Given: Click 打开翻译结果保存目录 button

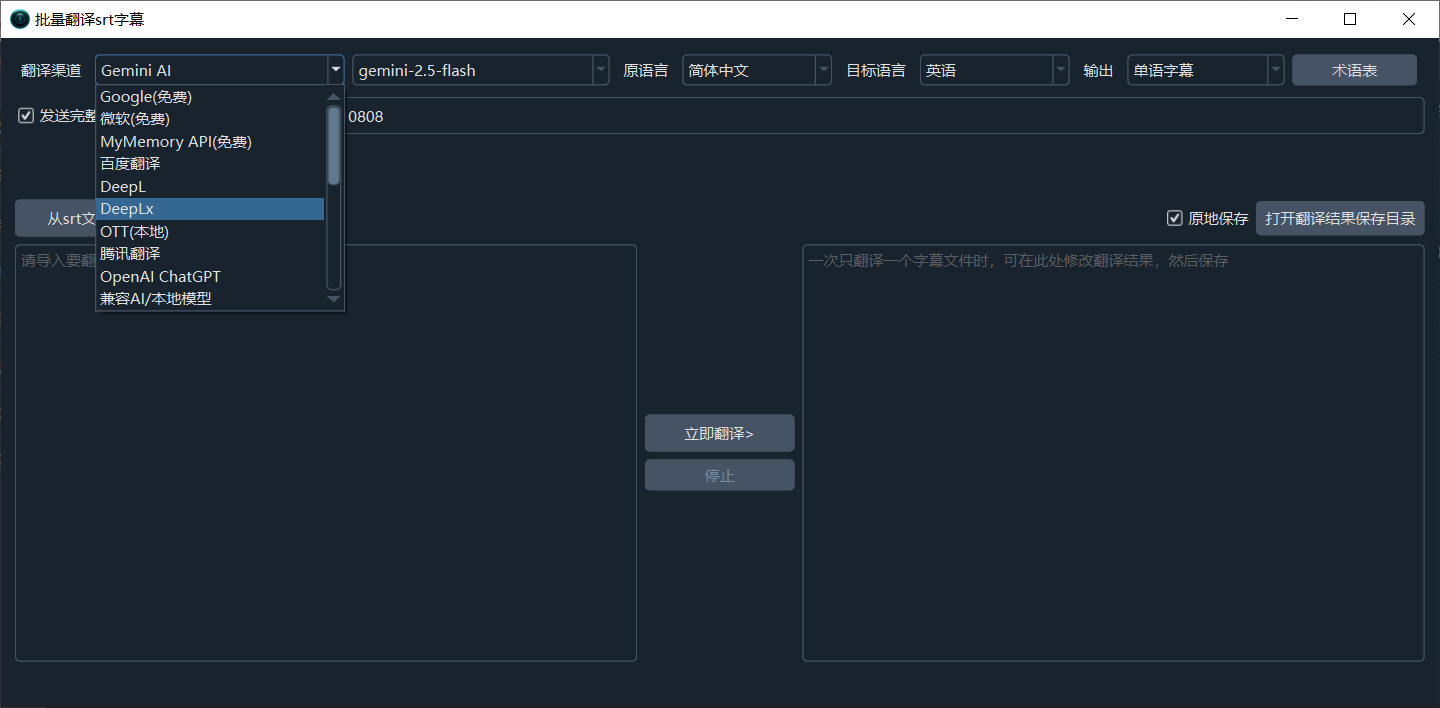Looking at the screenshot, I should tap(1340, 218).
